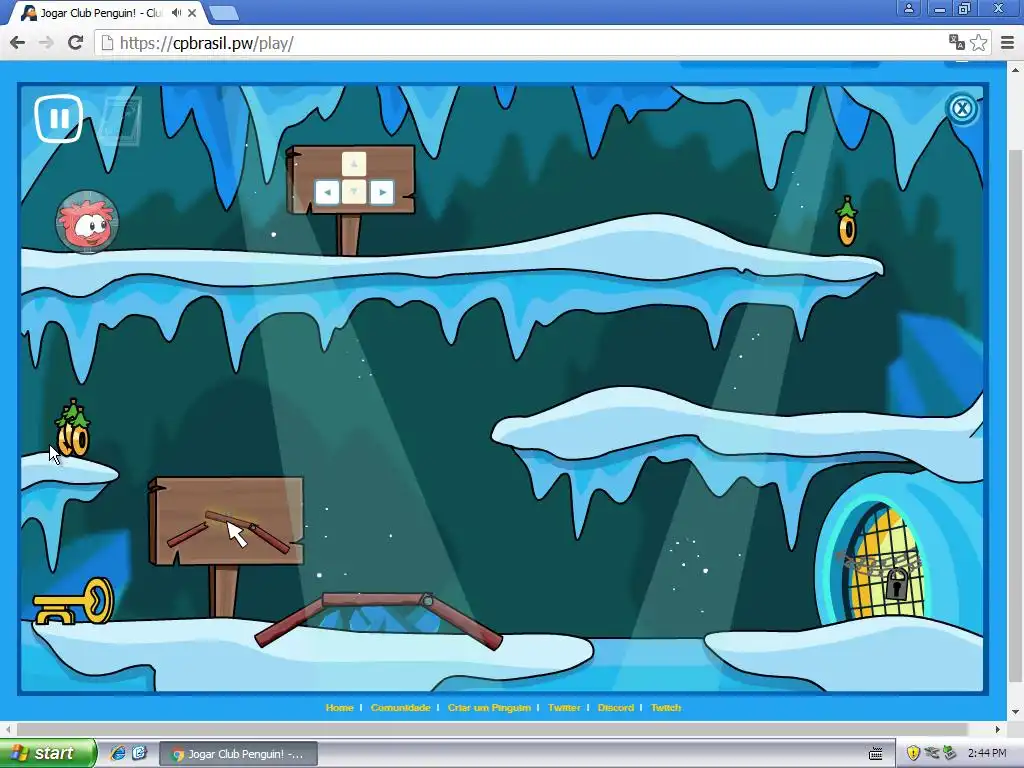The image size is (1024, 768).
Task: Open the Criar um Pinguim link
Action: coord(489,707)
